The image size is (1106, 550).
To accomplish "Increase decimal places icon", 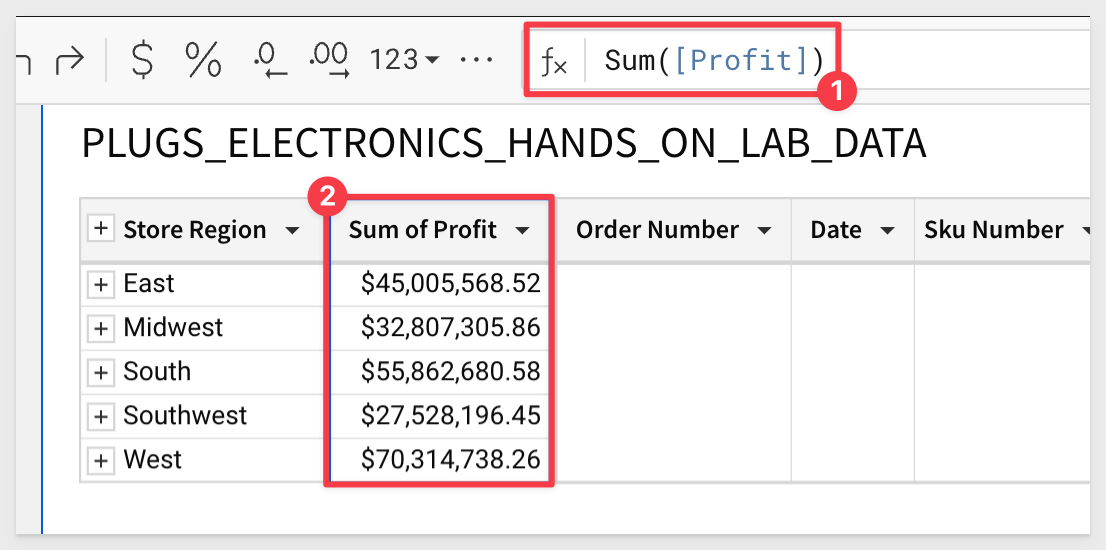I will tap(329, 61).
